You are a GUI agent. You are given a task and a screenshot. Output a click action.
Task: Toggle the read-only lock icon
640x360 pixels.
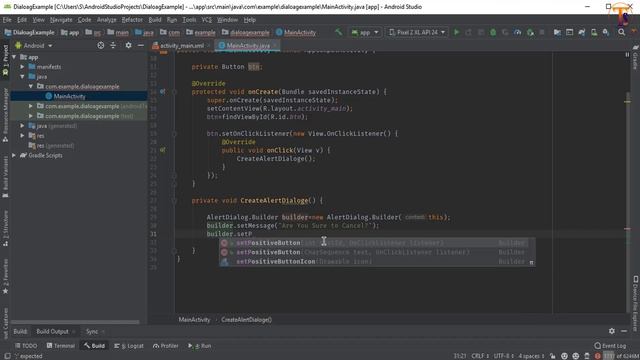[553, 356]
